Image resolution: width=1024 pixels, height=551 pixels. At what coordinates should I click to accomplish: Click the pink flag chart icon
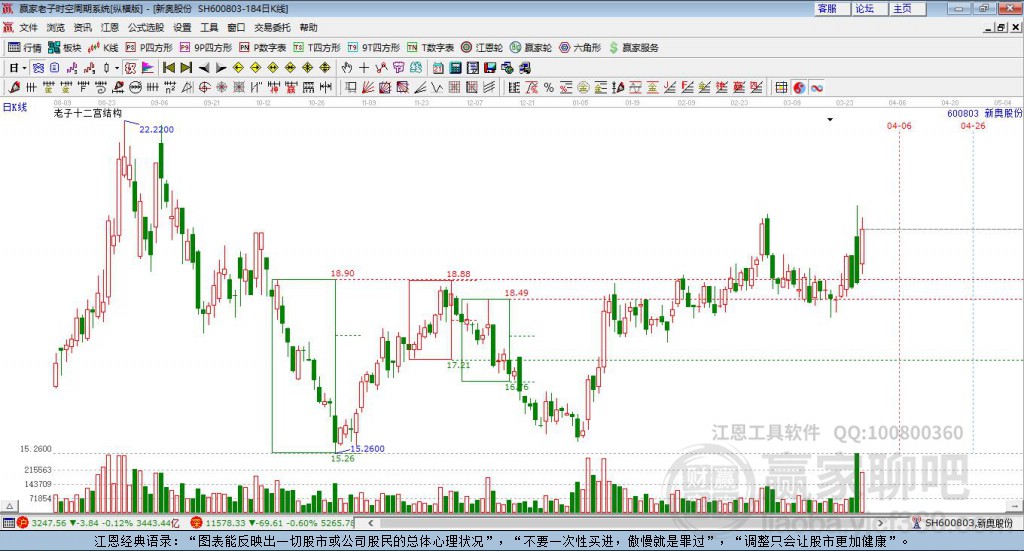tap(148, 68)
